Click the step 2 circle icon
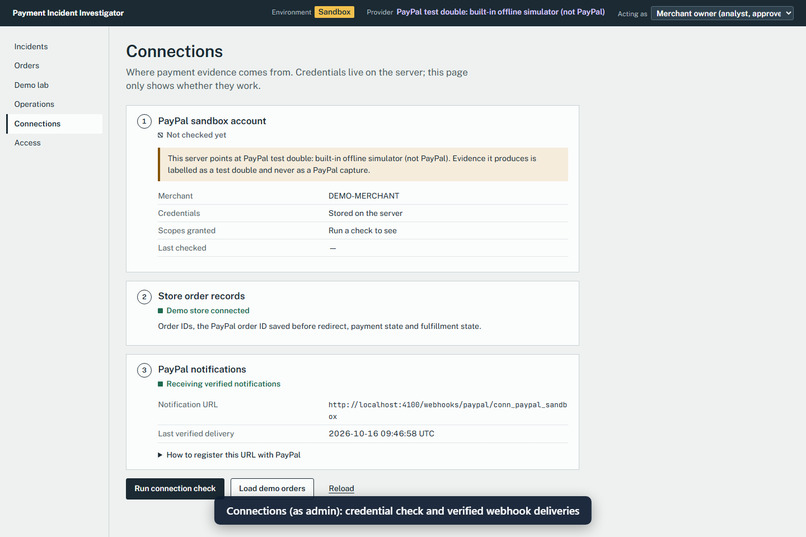806x537 pixels. tap(144, 297)
